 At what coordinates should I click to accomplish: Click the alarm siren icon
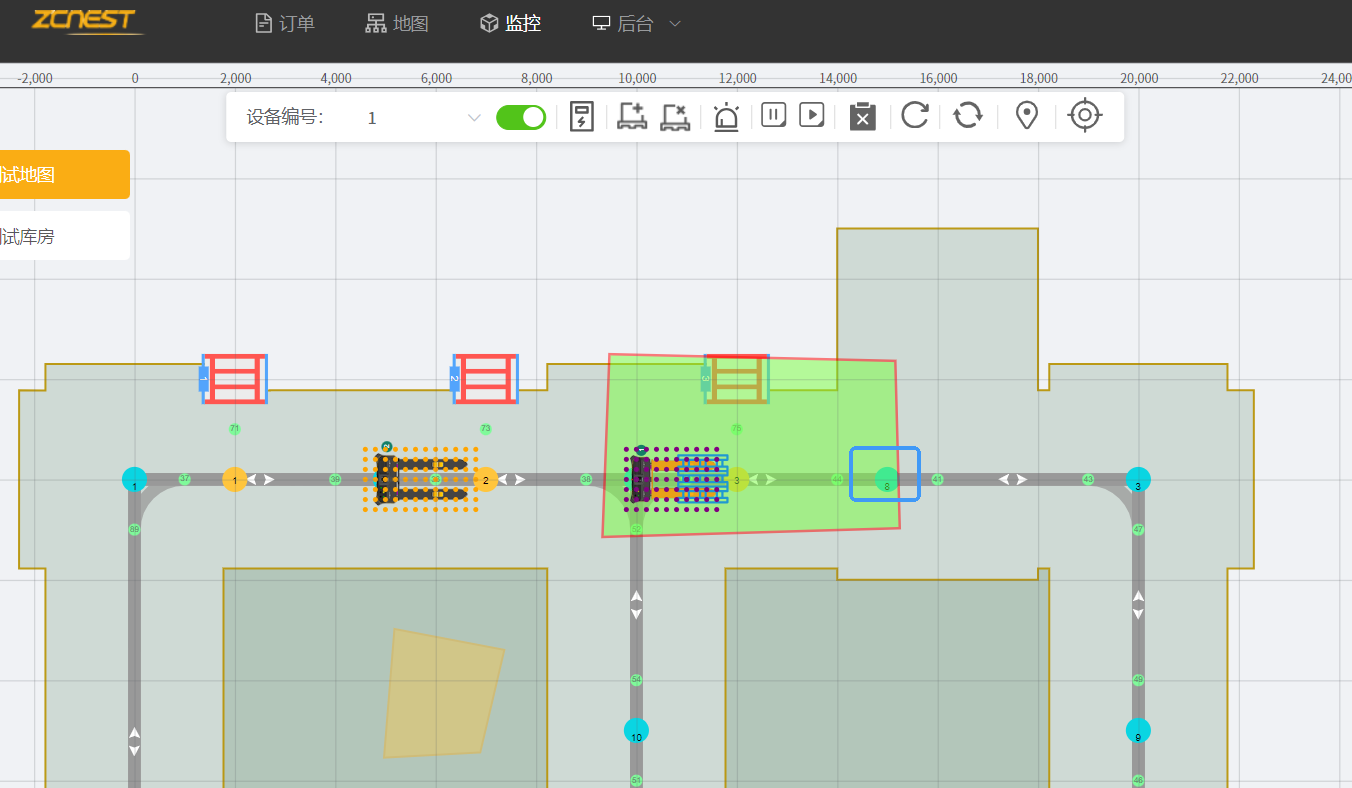pos(726,117)
